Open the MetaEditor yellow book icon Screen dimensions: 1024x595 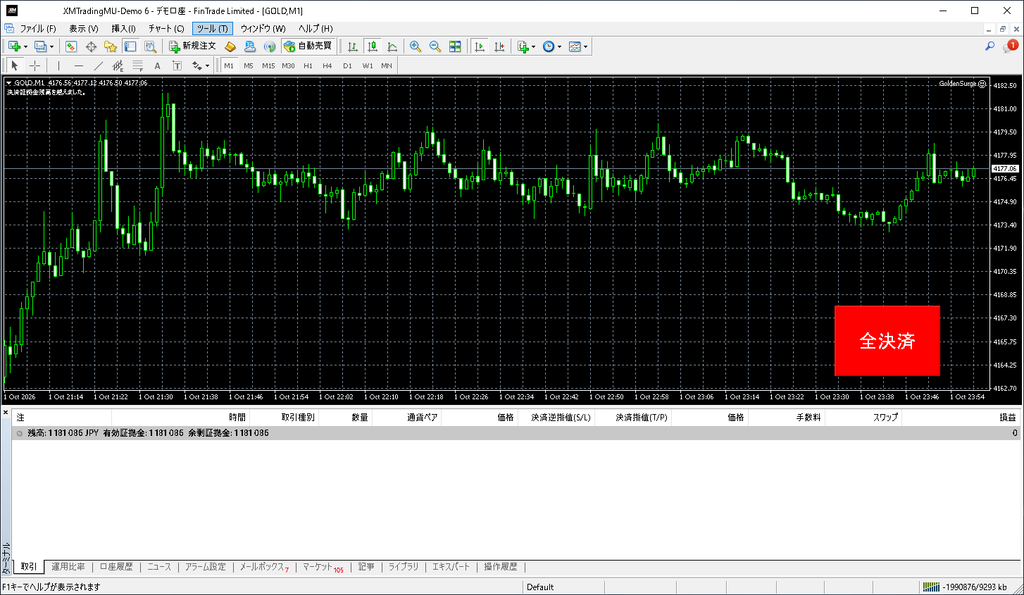pos(230,46)
